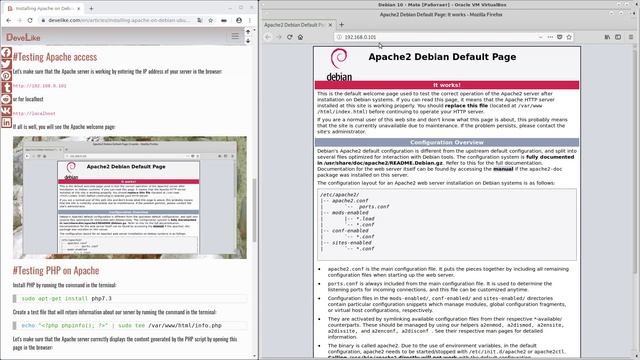The width and height of the screenshot is (640, 360).
Task: Click the http://localhost link in article
Action: tap(34, 113)
